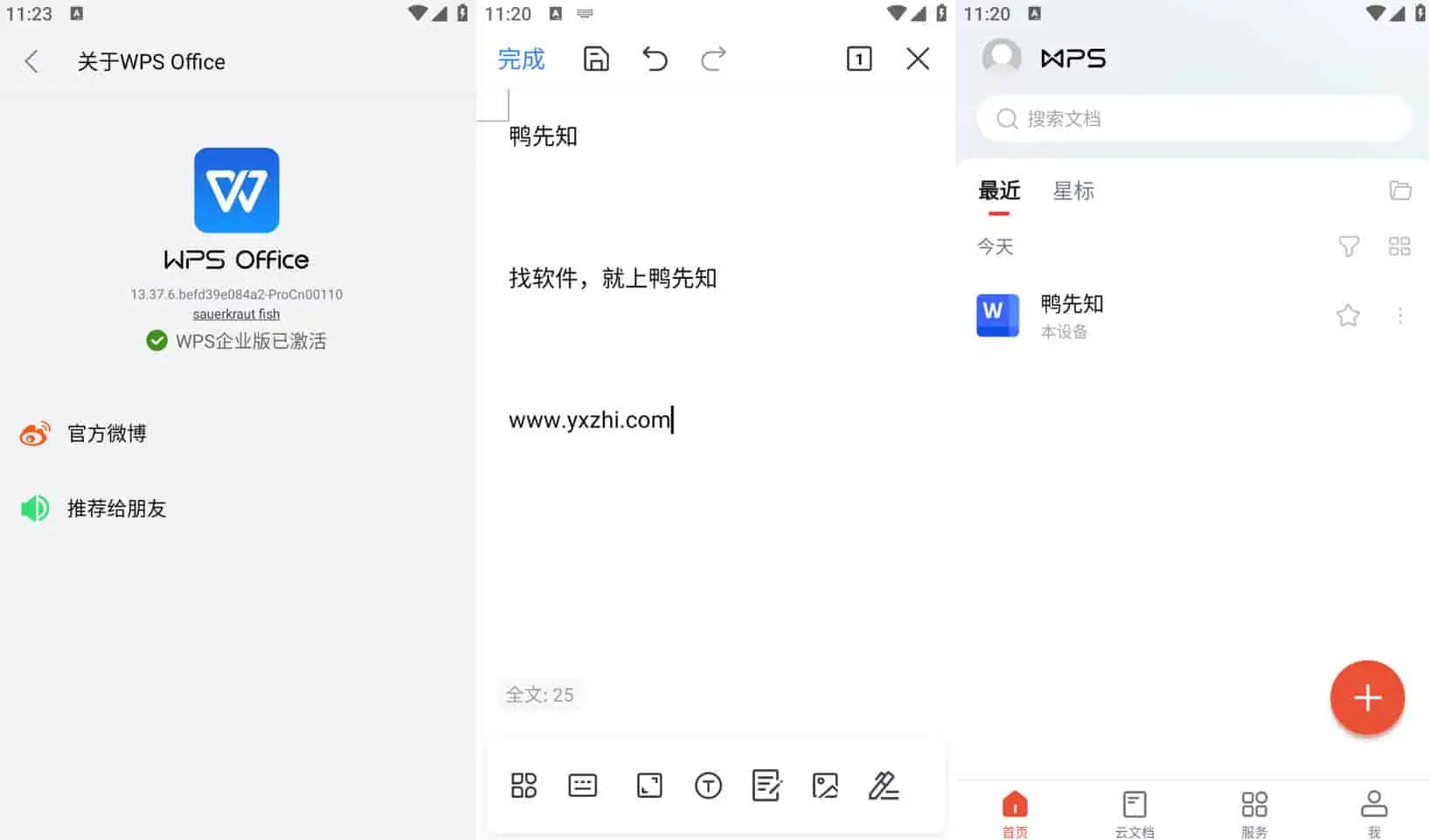Open the sauerkraut fish link
The image size is (1429, 840).
coord(236,314)
